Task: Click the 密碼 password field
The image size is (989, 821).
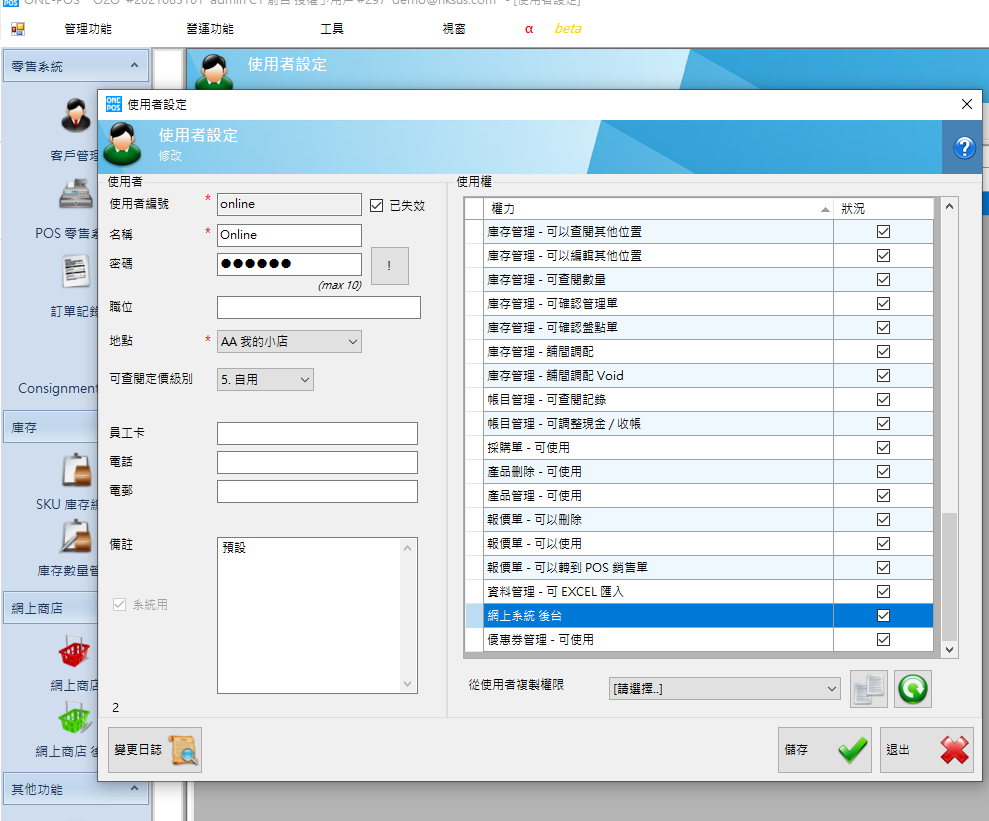Action: click(289, 264)
